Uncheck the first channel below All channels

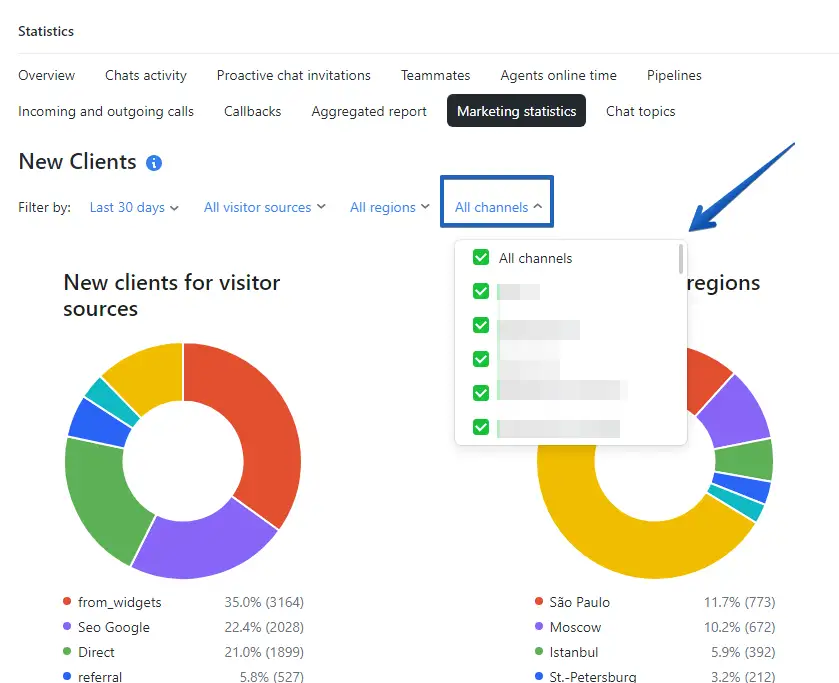(481, 291)
